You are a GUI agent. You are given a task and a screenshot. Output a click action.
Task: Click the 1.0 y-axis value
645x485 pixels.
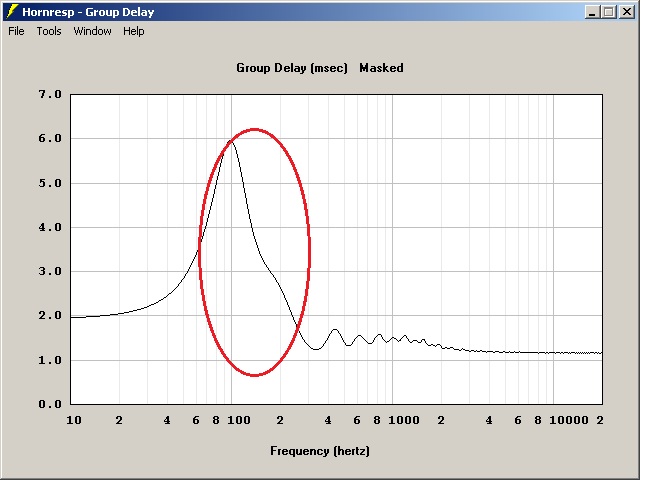[50, 360]
